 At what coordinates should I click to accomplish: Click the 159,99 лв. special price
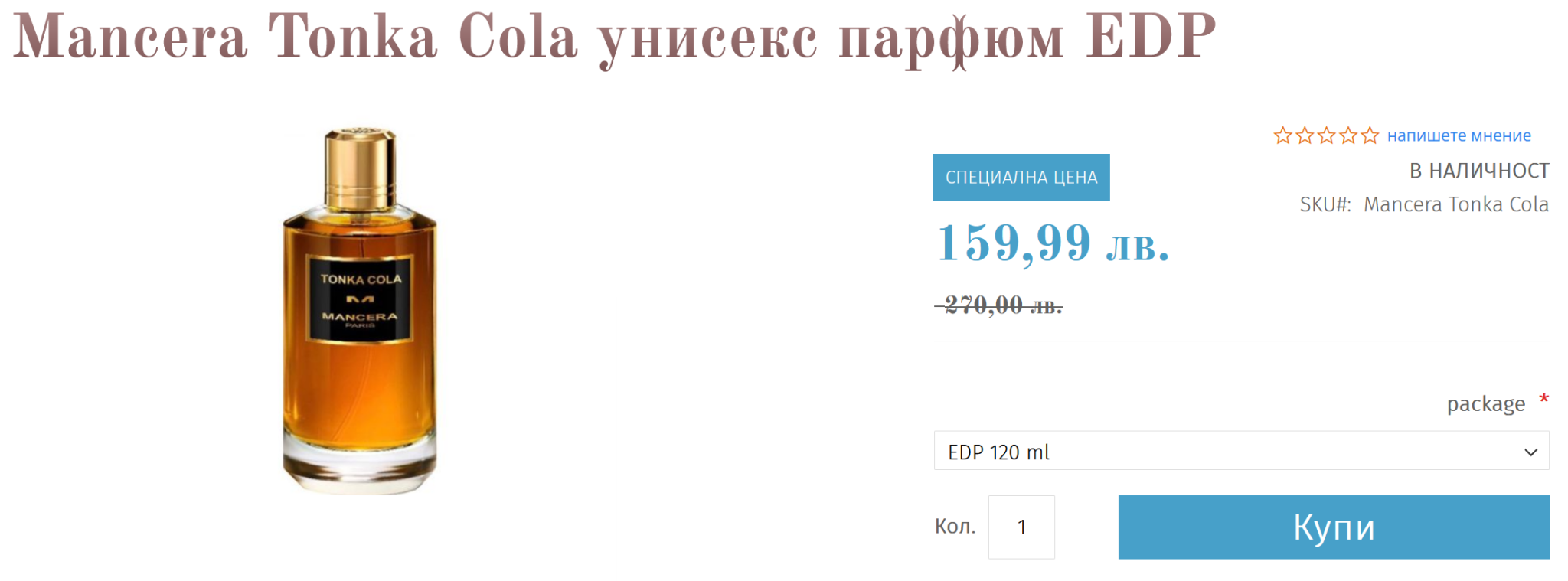click(x=1053, y=243)
